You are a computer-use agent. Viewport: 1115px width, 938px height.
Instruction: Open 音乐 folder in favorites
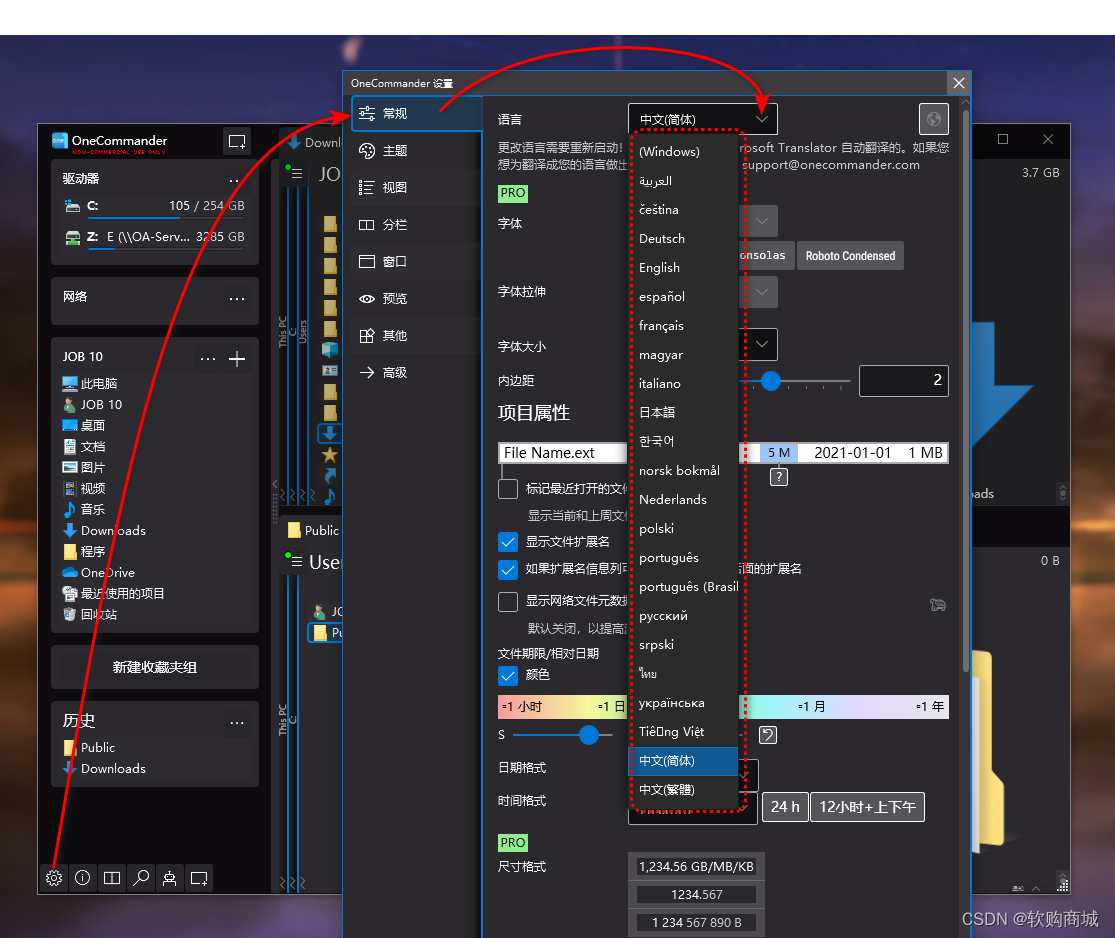click(x=84, y=509)
